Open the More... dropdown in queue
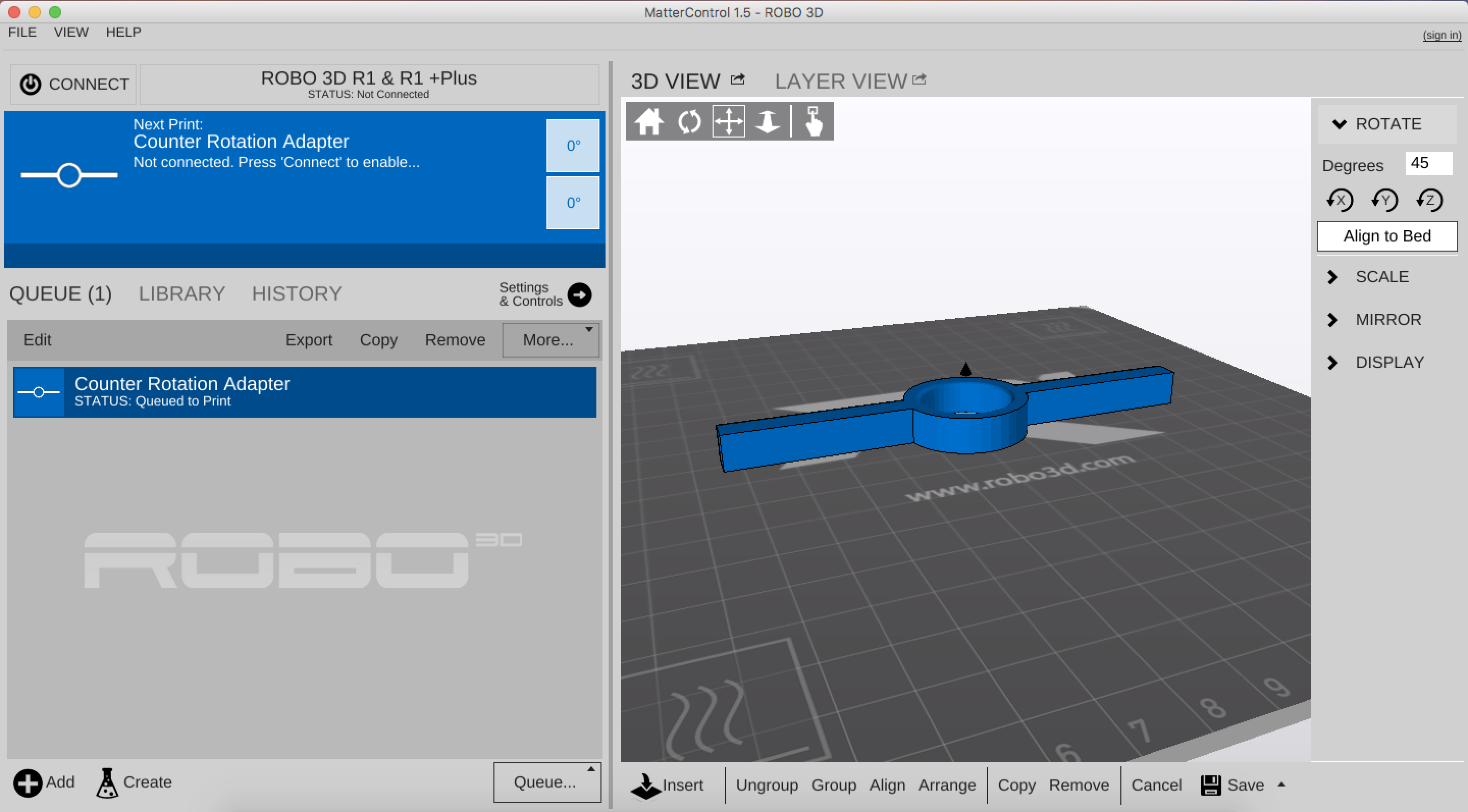 (x=550, y=340)
